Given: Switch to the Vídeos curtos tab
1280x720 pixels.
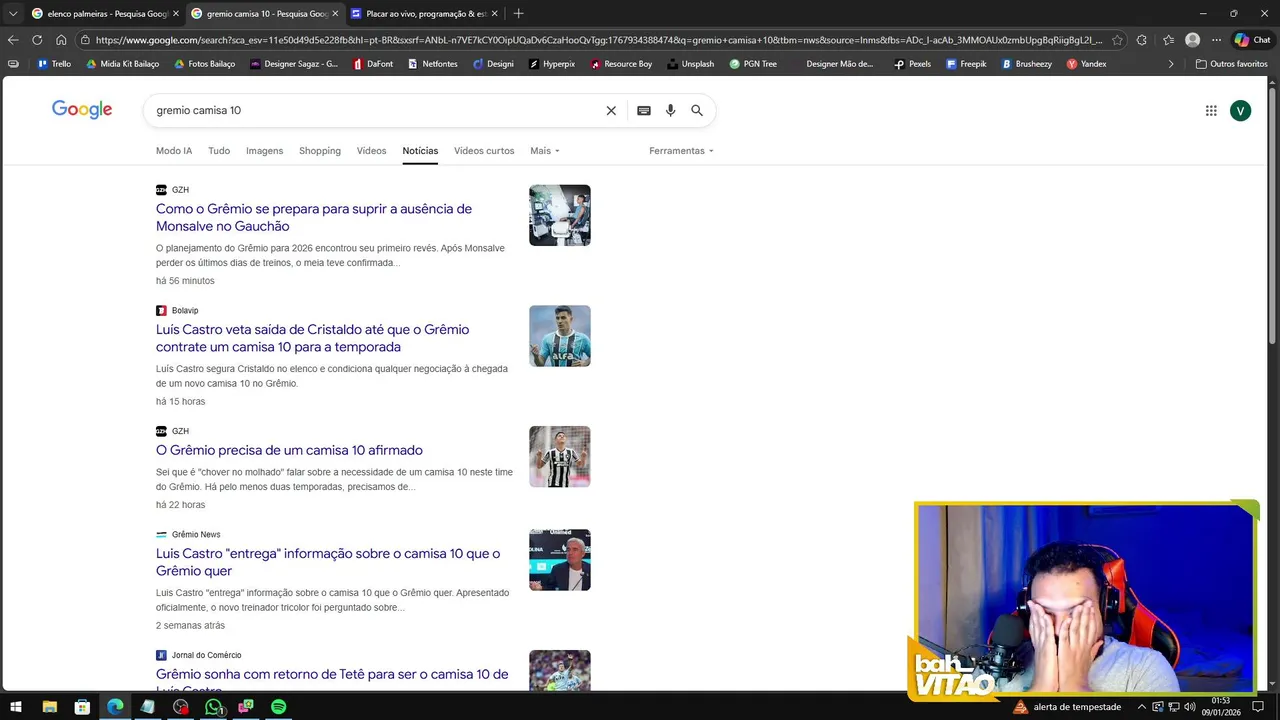Looking at the screenshot, I should tap(484, 151).
